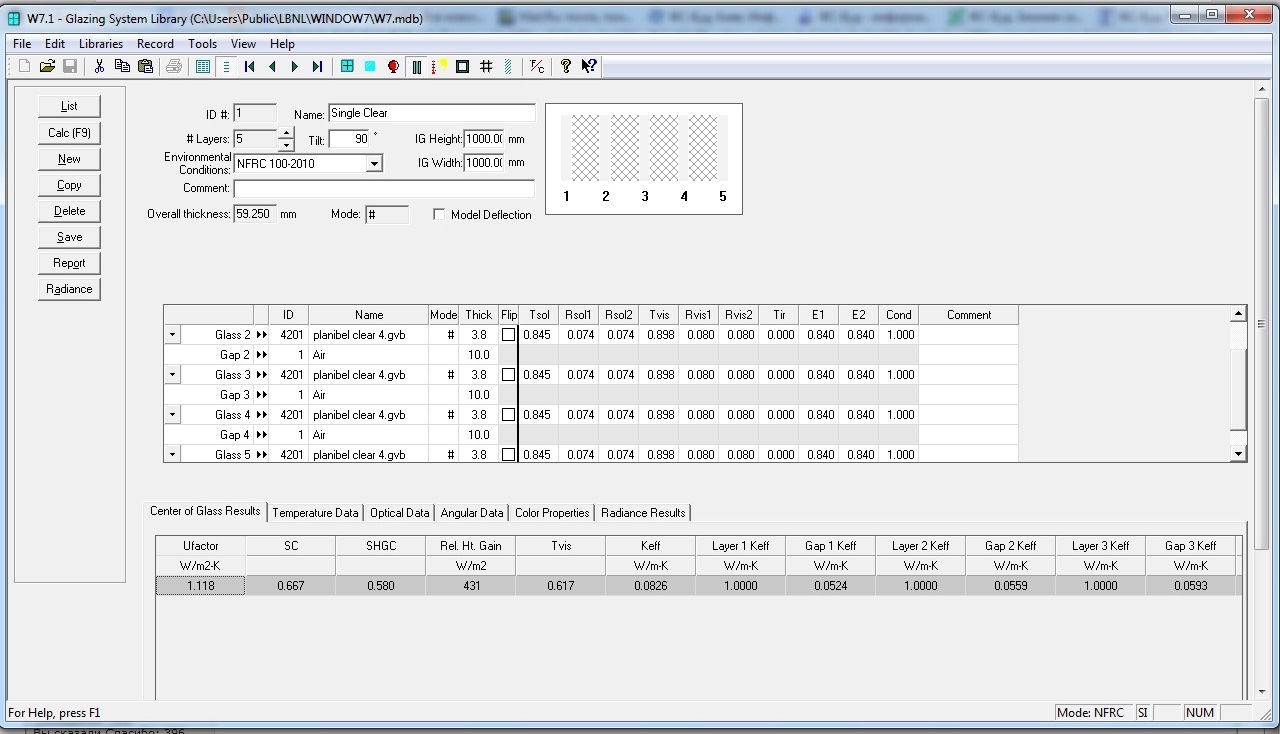Switch to detail view icon in toolbar

226,66
